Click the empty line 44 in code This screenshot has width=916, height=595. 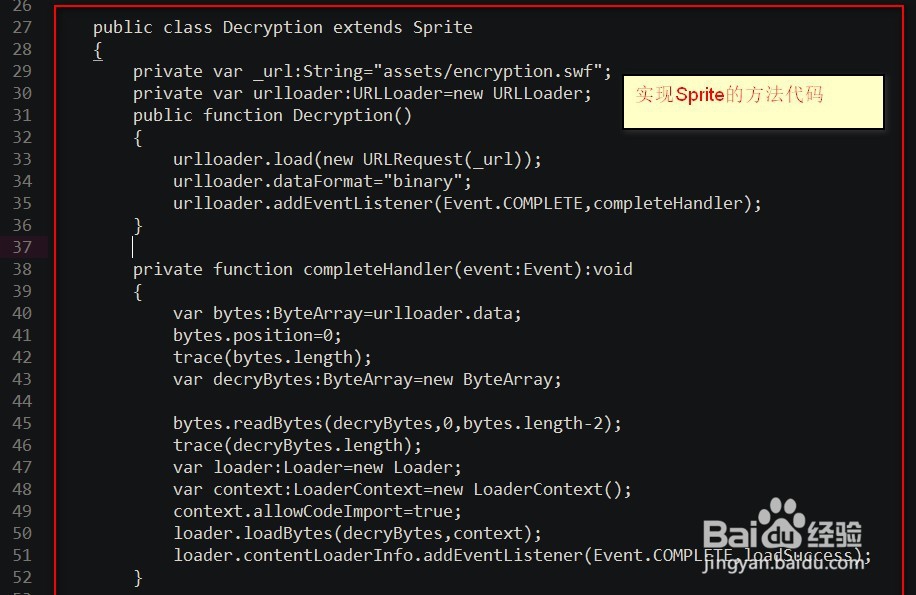tap(300, 401)
